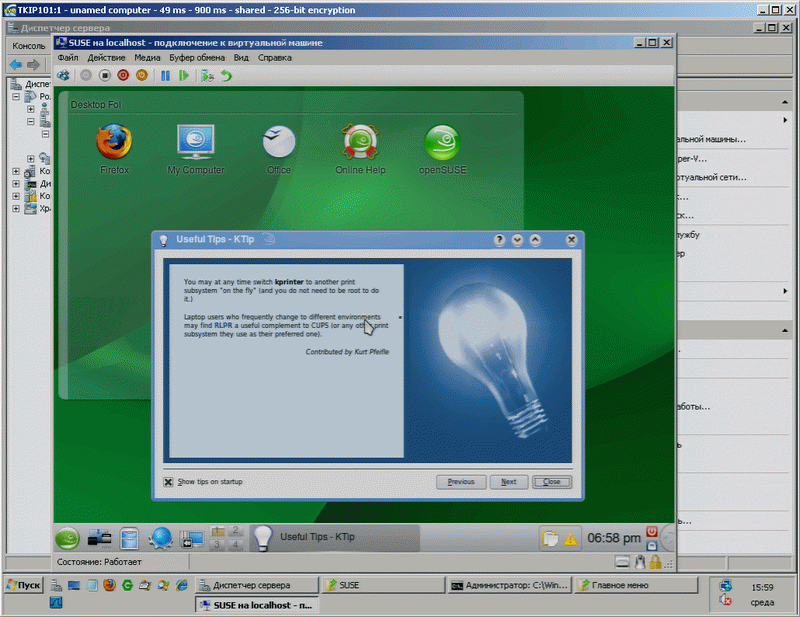This screenshot has width=800, height=617.
Task: Pause the virtual machine
Action: point(165,76)
